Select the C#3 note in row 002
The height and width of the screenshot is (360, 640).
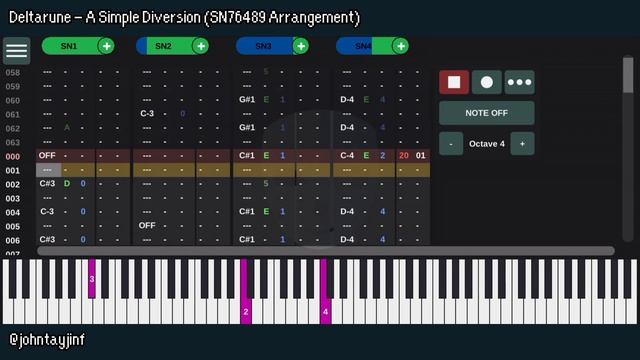coord(47,184)
